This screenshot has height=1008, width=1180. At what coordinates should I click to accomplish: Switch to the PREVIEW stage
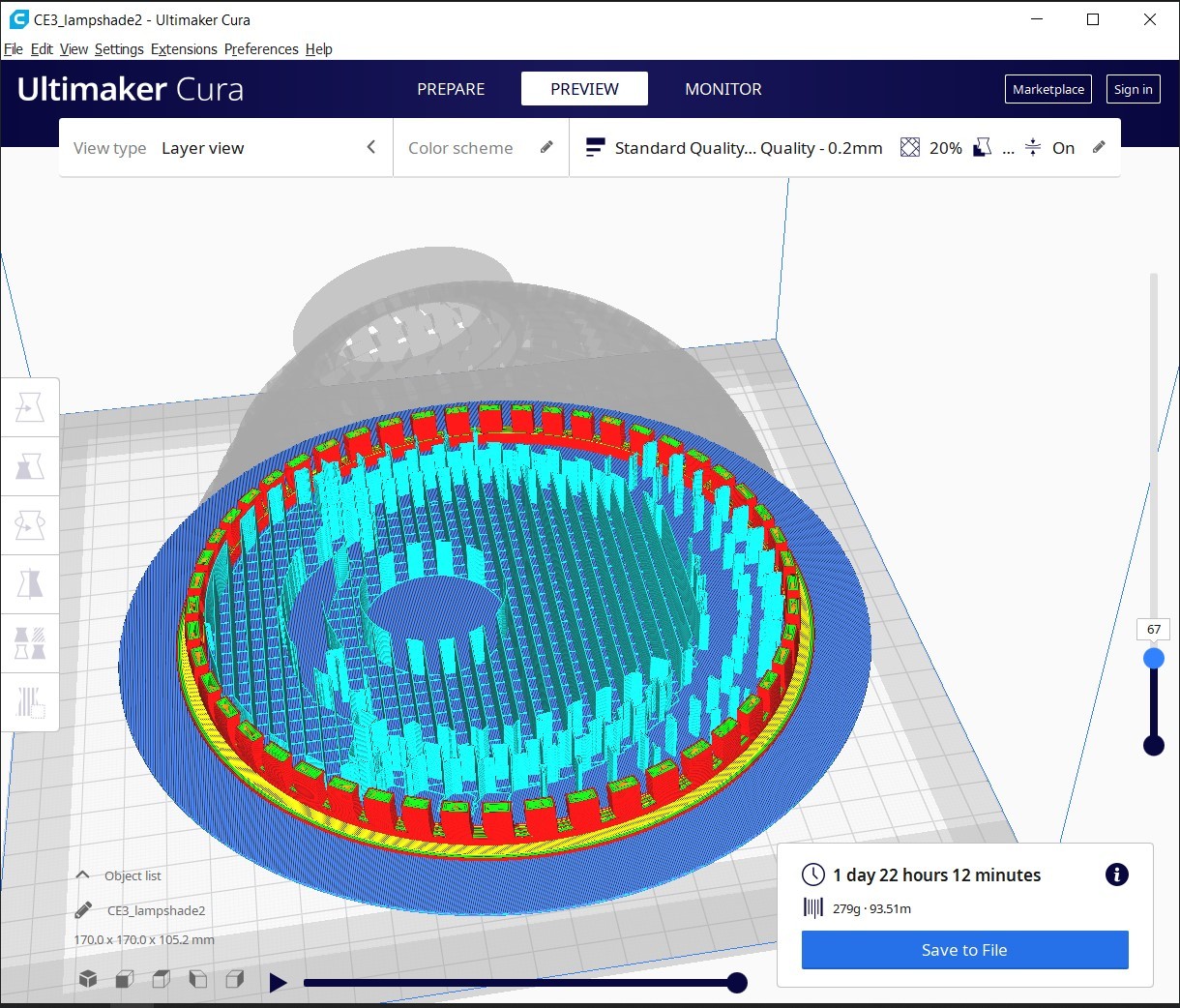point(584,89)
